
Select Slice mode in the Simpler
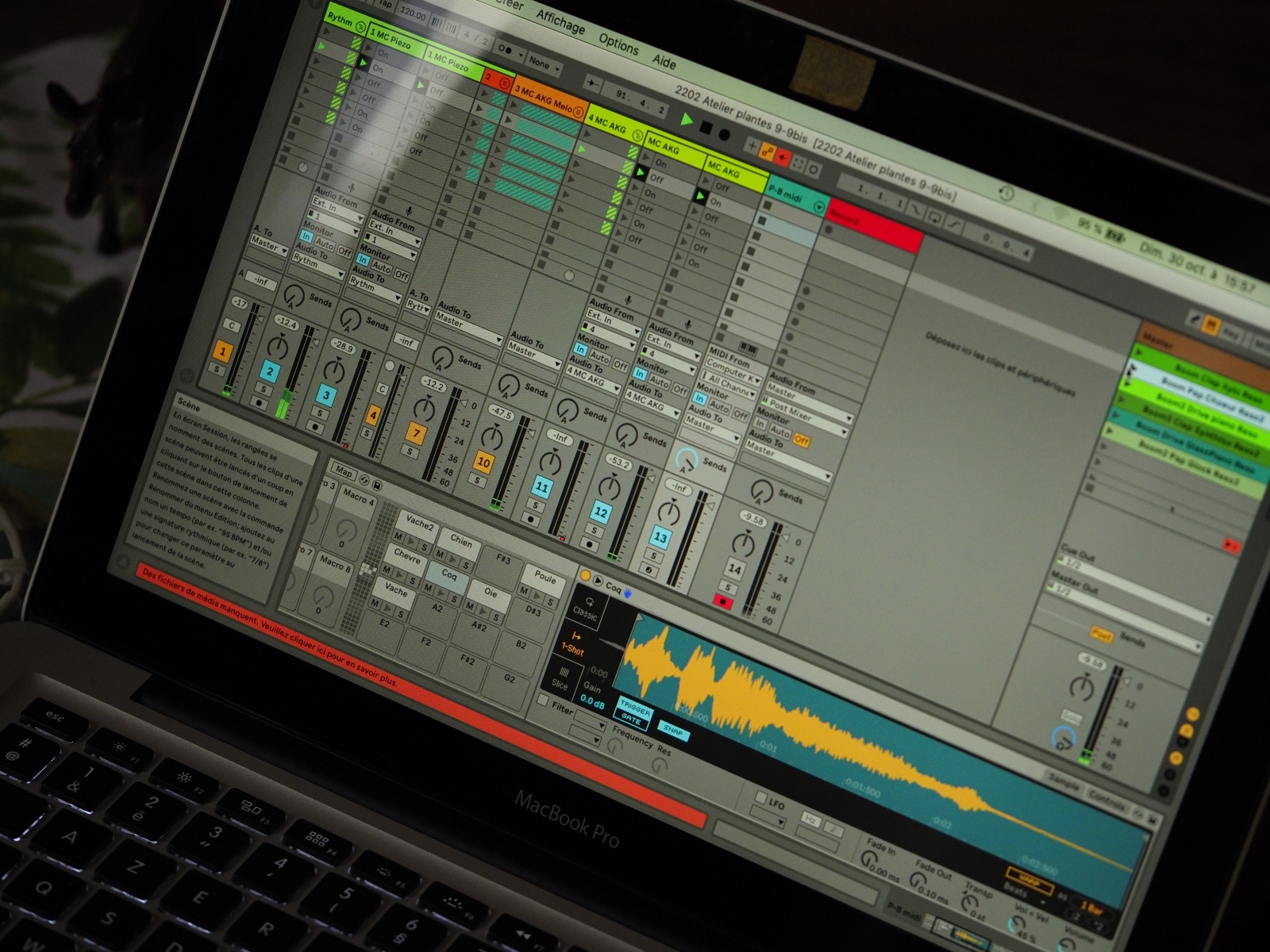pos(561,678)
